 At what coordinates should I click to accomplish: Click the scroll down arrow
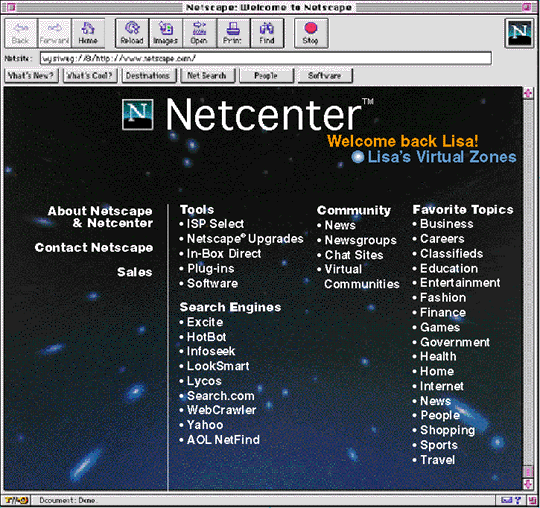pos(528,484)
